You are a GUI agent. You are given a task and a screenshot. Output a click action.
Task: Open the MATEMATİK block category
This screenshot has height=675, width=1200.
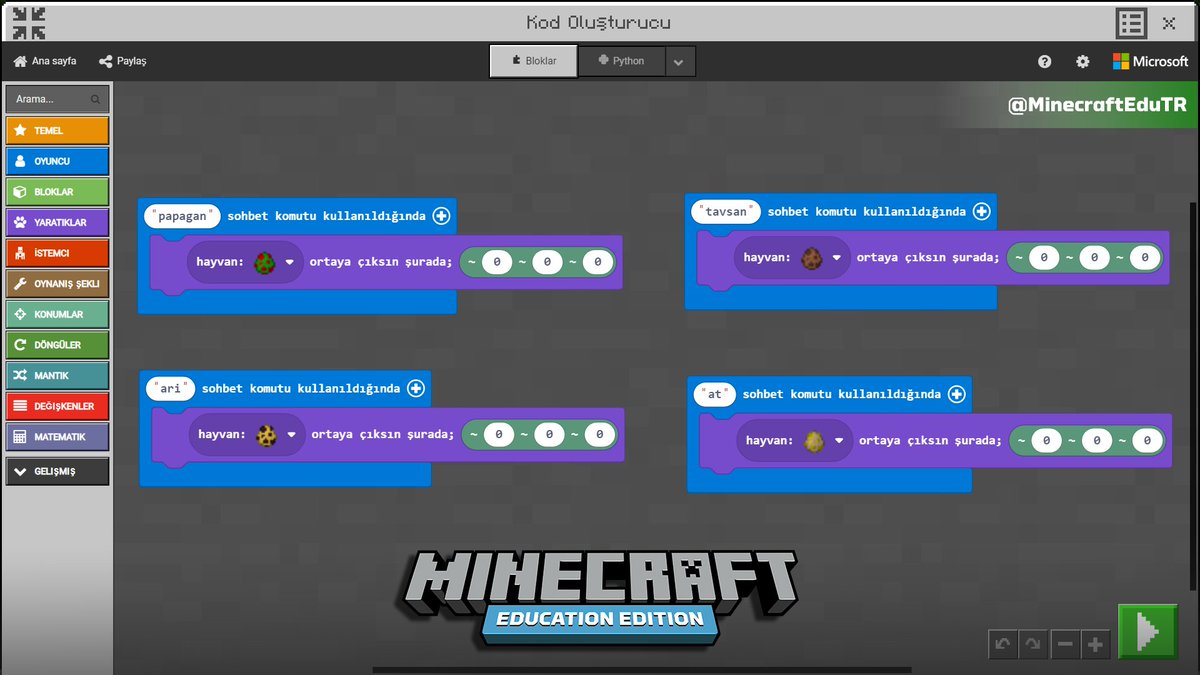coord(57,437)
